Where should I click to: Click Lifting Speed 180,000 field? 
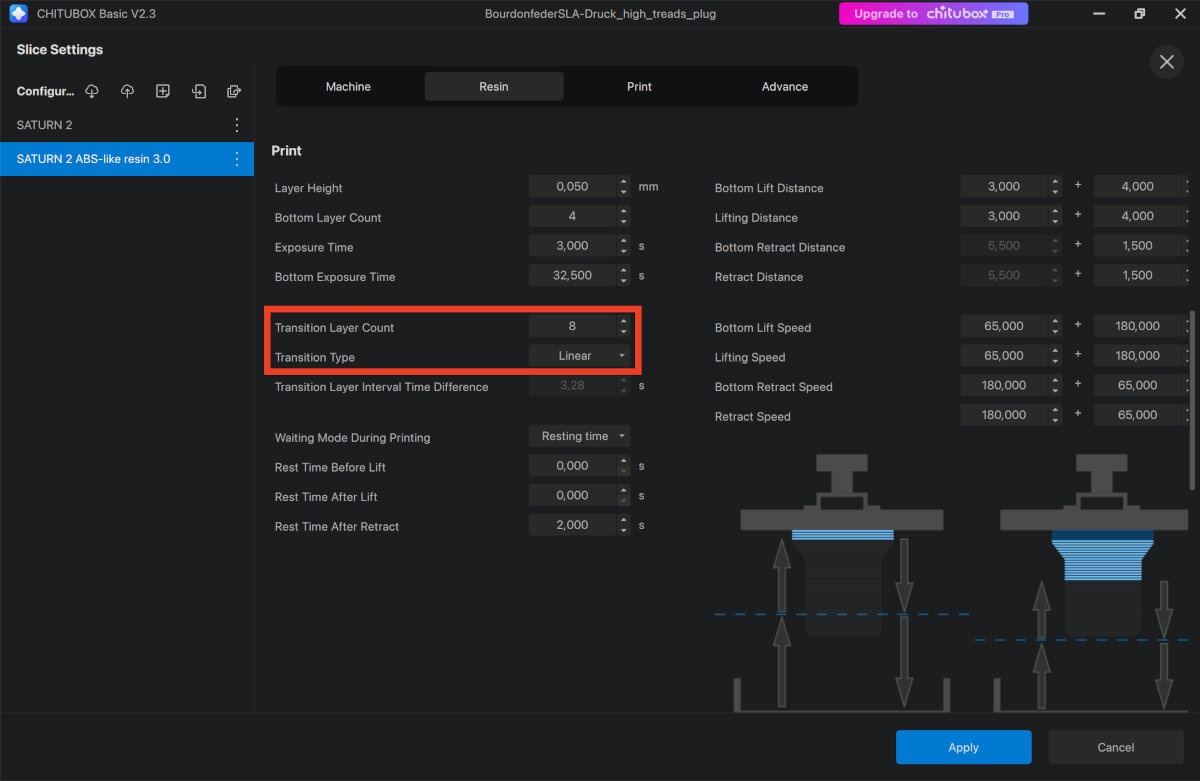(1138, 356)
